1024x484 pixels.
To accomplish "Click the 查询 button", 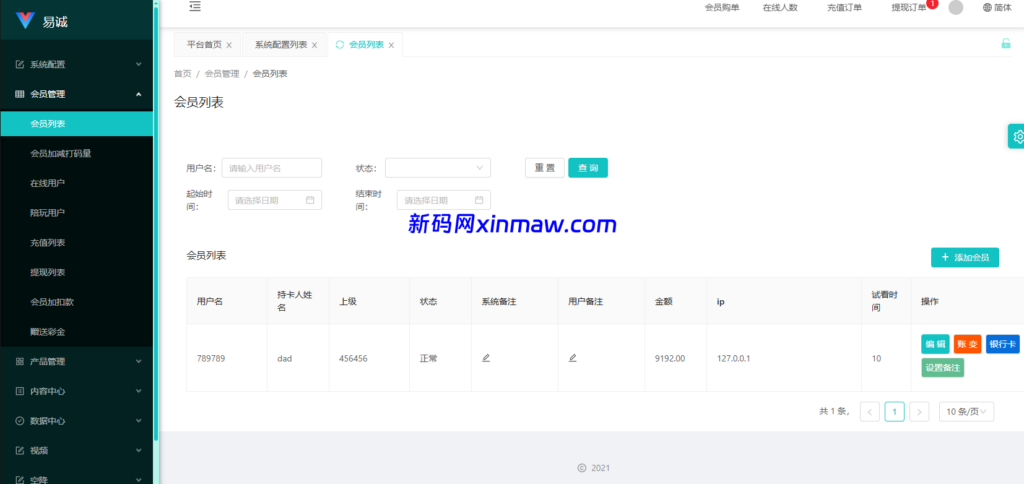I will [588, 168].
